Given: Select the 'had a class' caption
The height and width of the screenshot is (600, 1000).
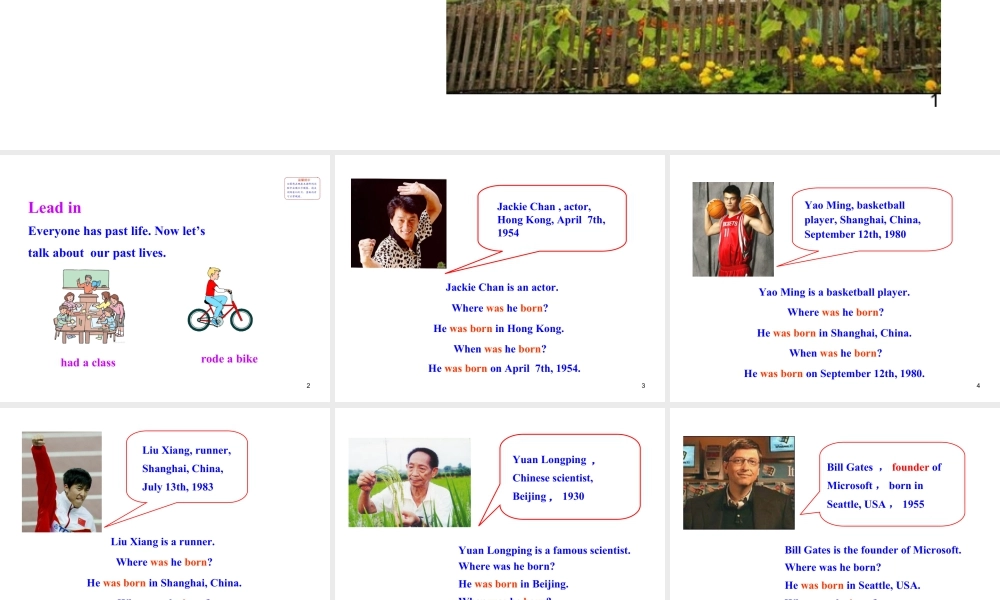Looking at the screenshot, I should (88, 363).
